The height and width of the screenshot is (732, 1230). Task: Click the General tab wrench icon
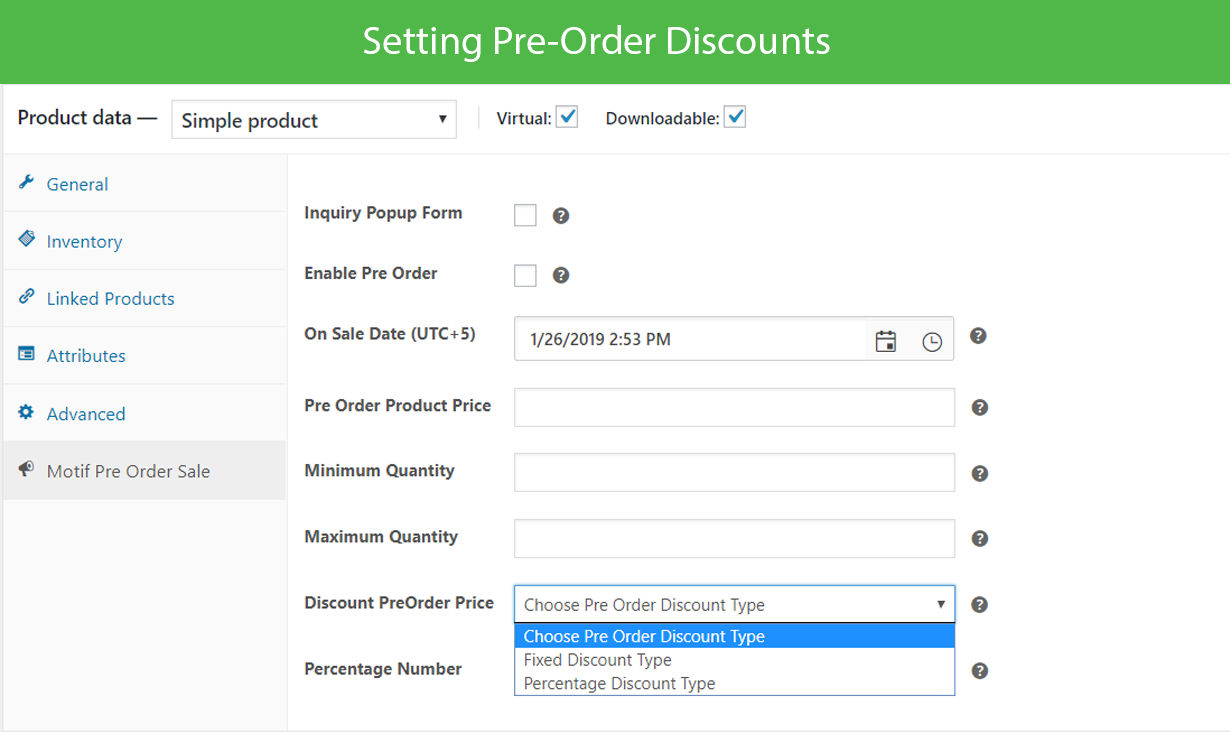[27, 183]
